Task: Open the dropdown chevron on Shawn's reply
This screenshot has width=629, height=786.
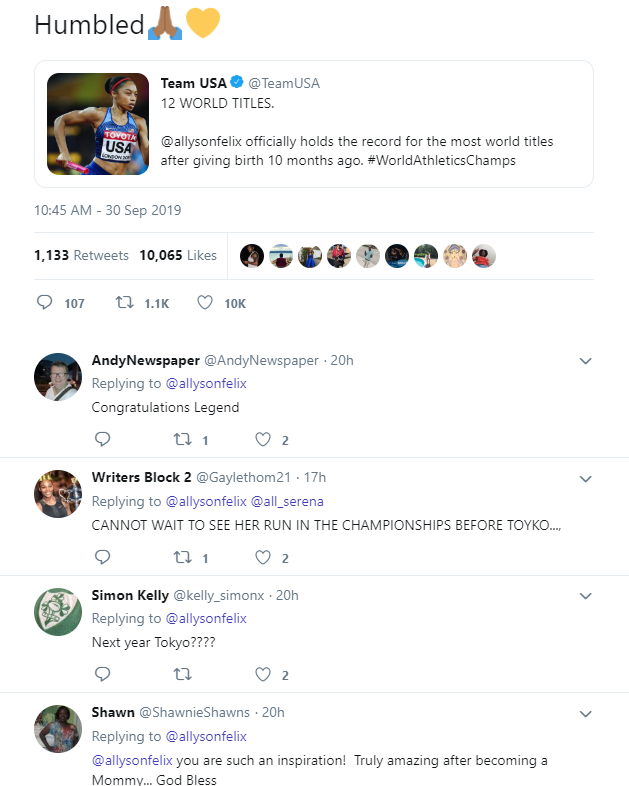Action: click(x=586, y=713)
